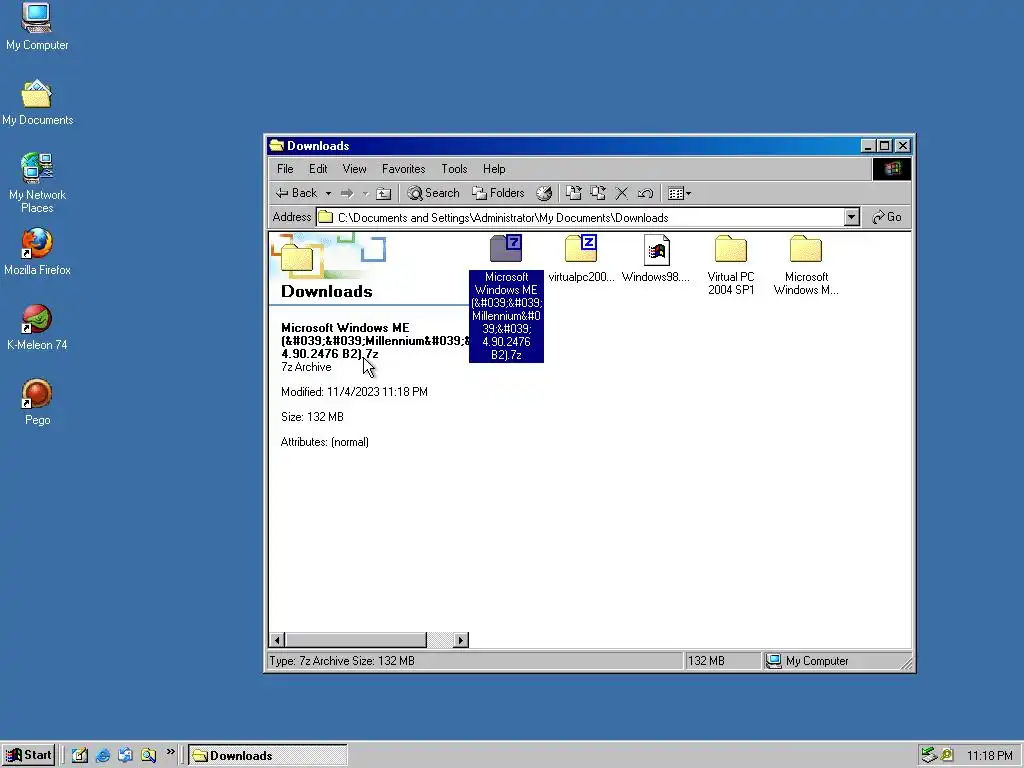This screenshot has height=768, width=1024.
Task: Open the Views toolbar dropdown
Action: coord(679,193)
